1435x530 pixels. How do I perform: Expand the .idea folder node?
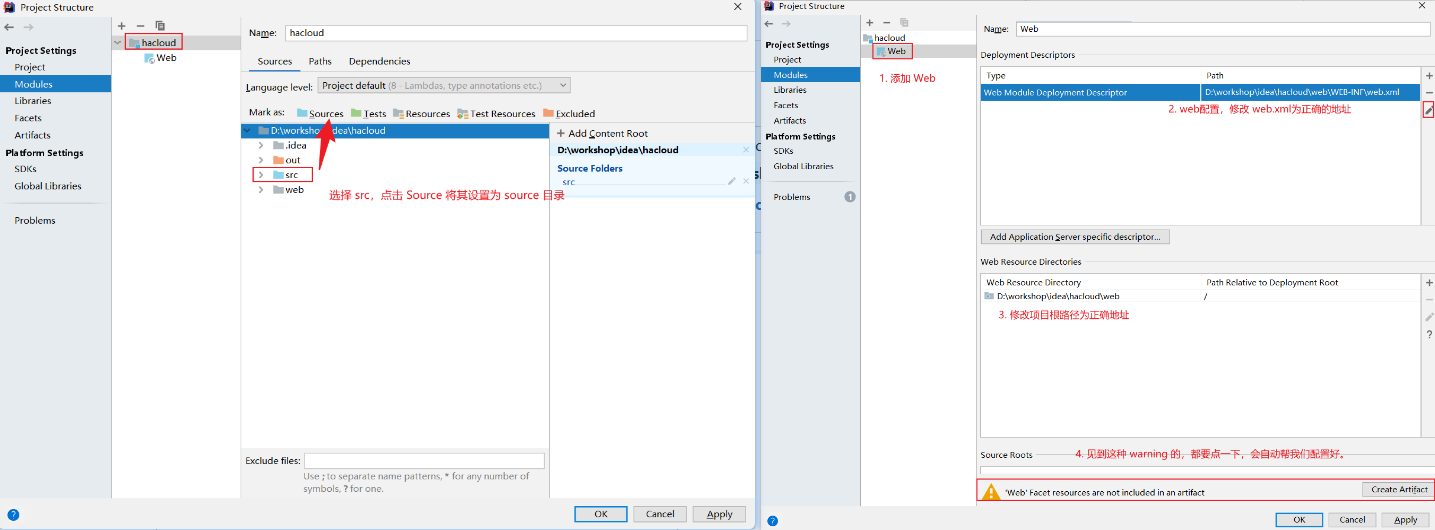point(261,146)
